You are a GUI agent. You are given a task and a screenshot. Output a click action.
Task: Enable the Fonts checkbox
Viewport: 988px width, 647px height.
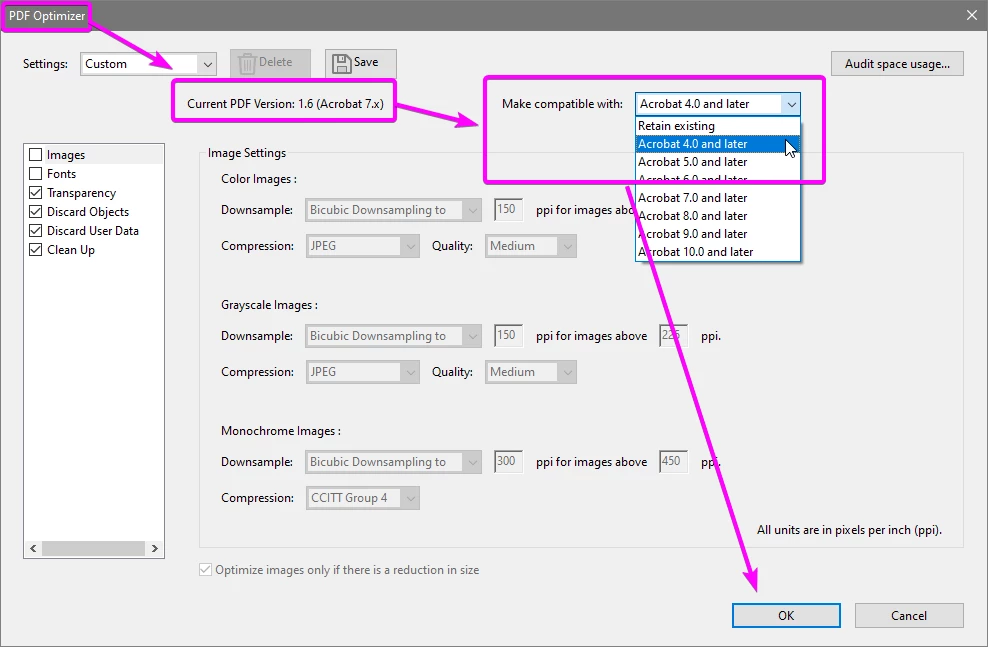pos(36,174)
